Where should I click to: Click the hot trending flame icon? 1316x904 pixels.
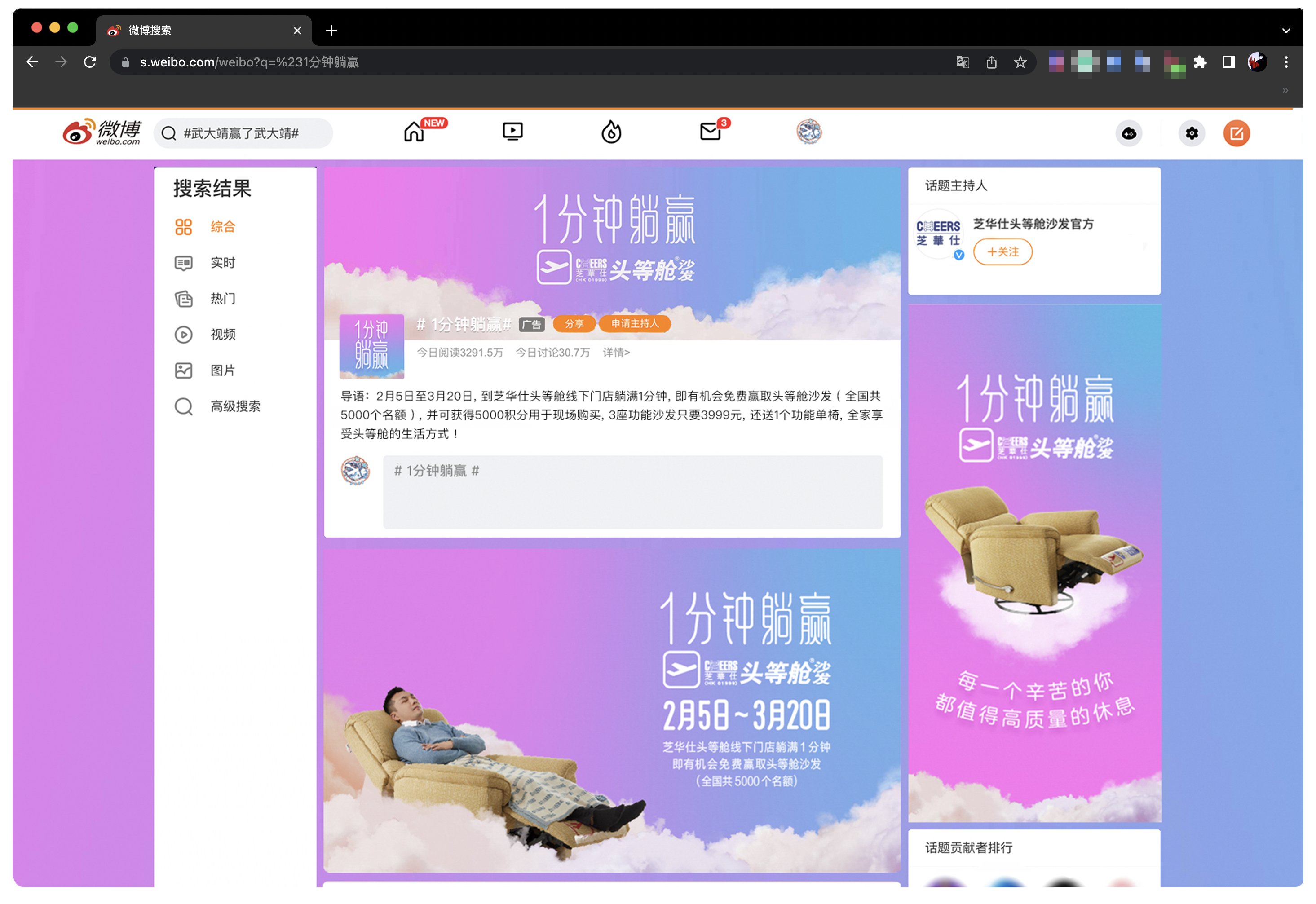pyautogui.click(x=611, y=132)
